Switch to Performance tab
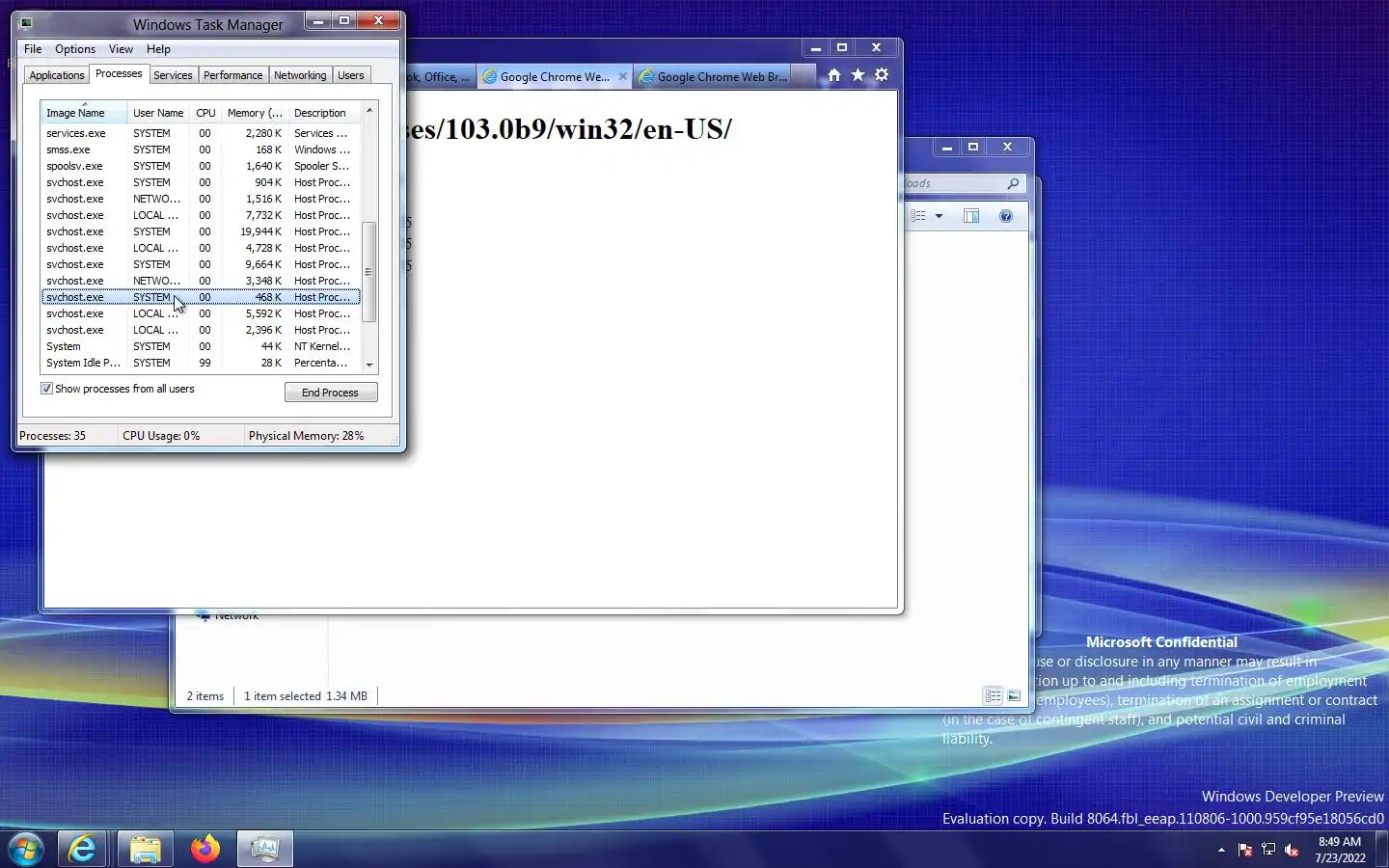This screenshot has height=868, width=1389. pos(232,75)
